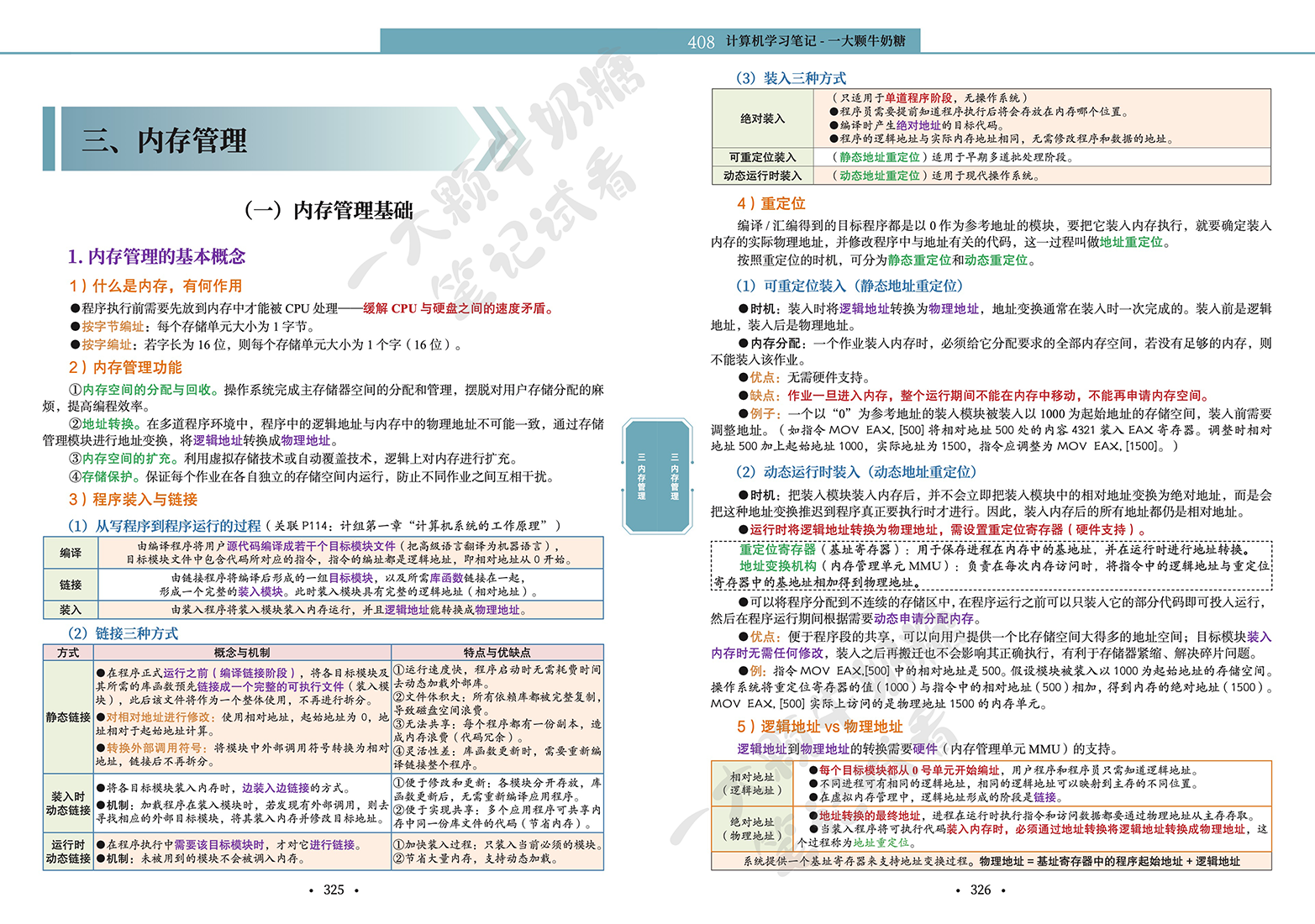Click the red line '运行时将逻辑地址转换为物理地址'

point(848,530)
